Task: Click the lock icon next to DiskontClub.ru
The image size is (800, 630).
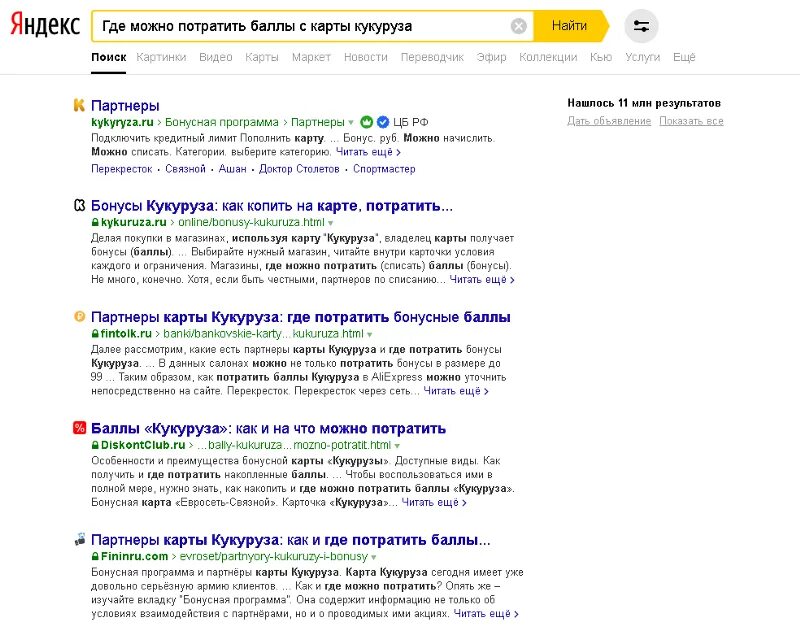Action: [95, 445]
